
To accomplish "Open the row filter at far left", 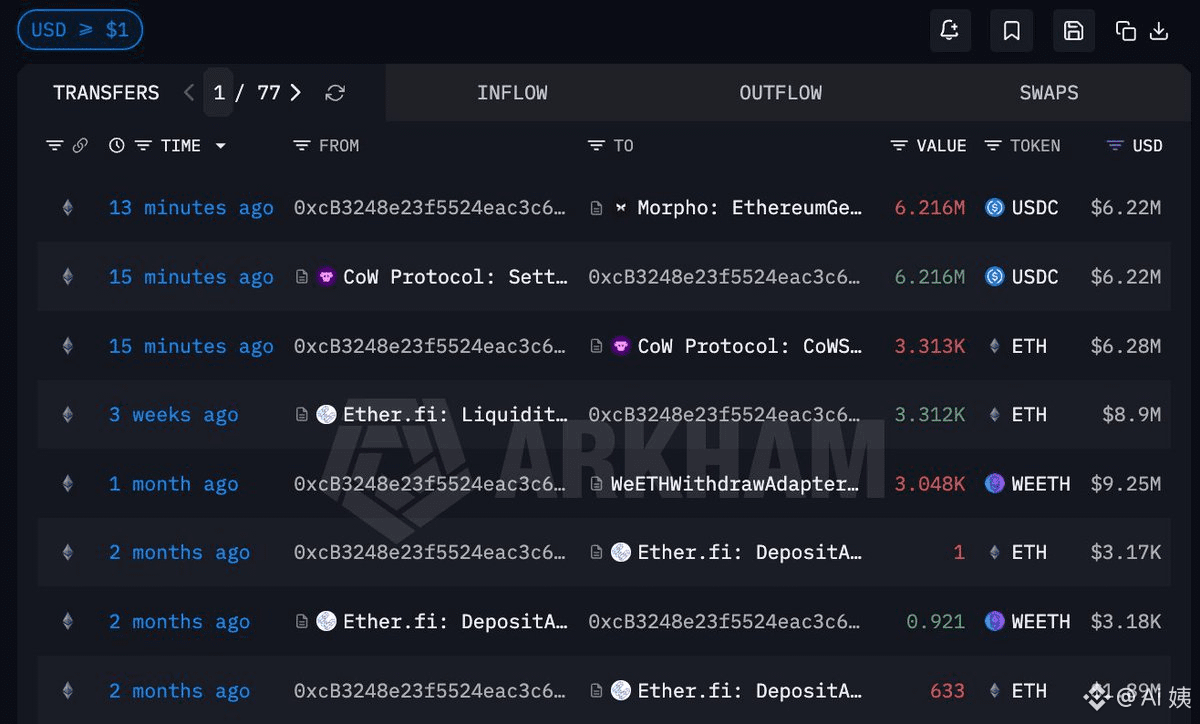I will (54, 146).
